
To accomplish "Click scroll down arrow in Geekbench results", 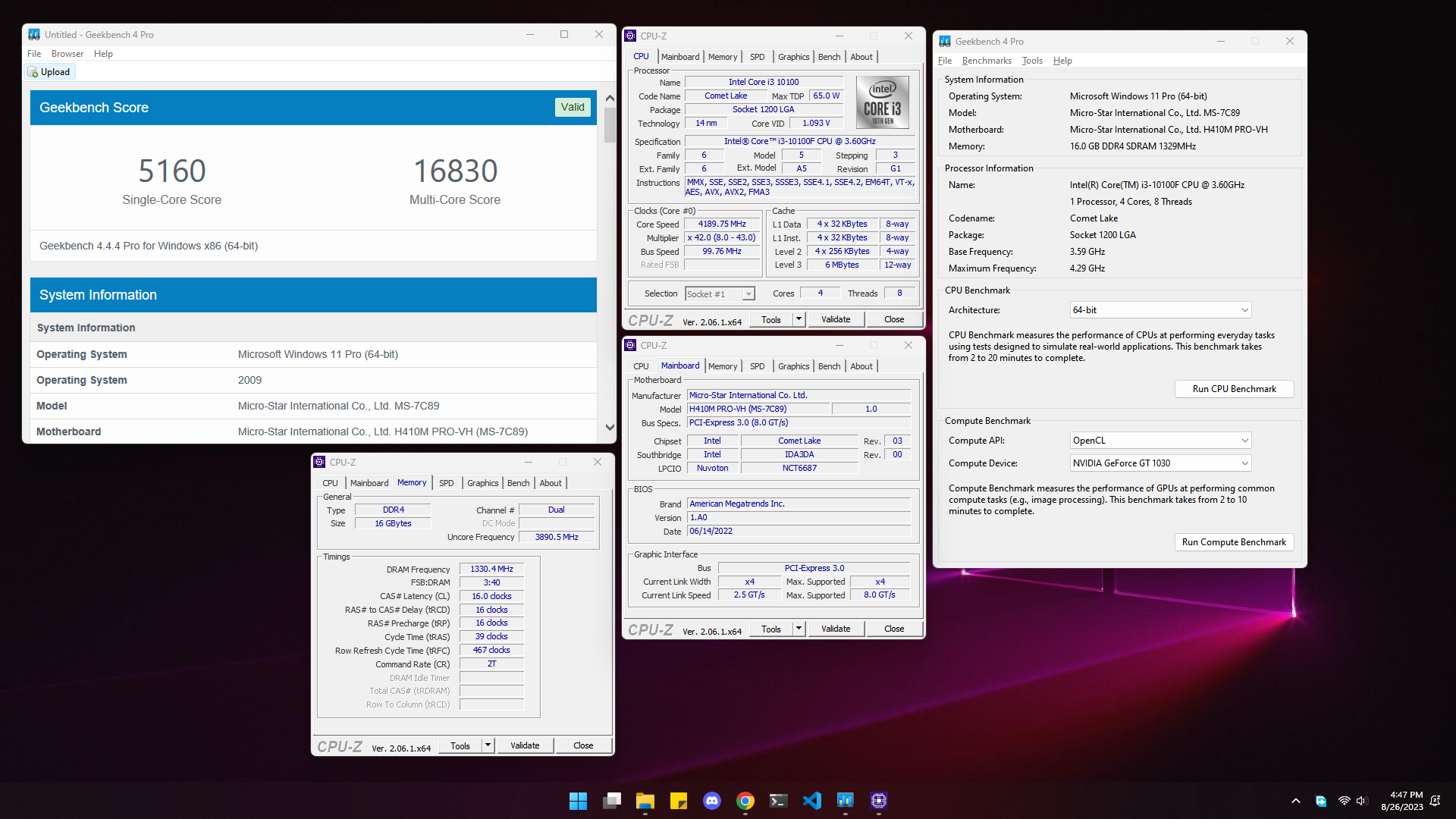I will pyautogui.click(x=610, y=428).
